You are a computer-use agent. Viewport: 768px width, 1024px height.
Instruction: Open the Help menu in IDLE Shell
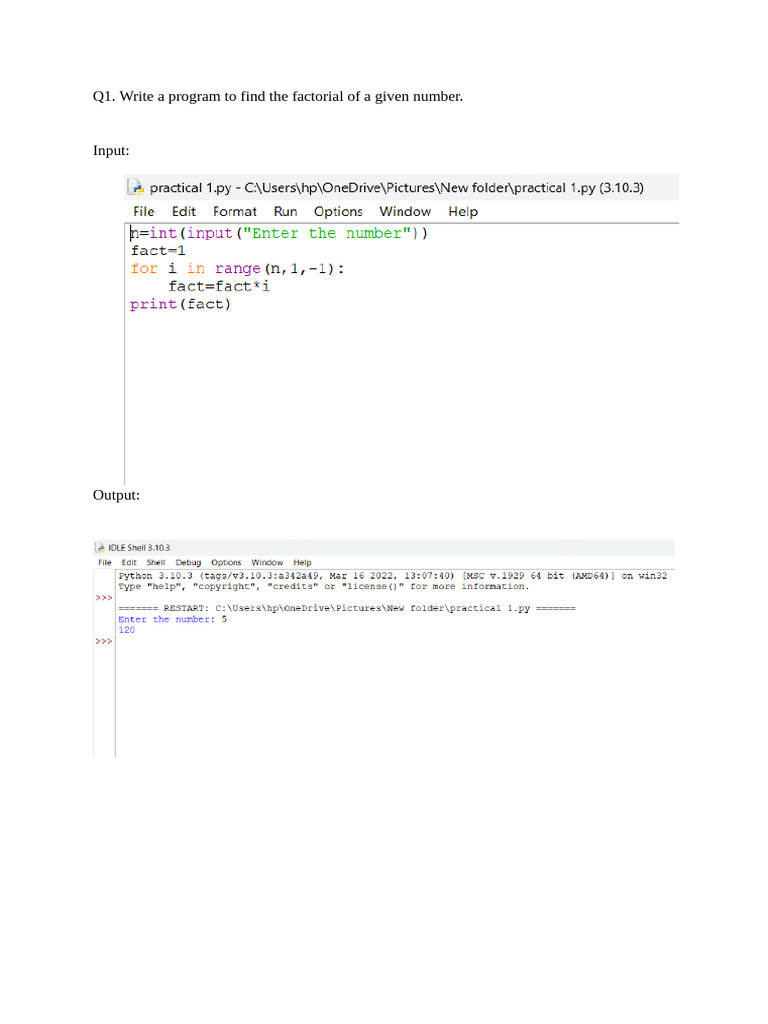coord(302,562)
